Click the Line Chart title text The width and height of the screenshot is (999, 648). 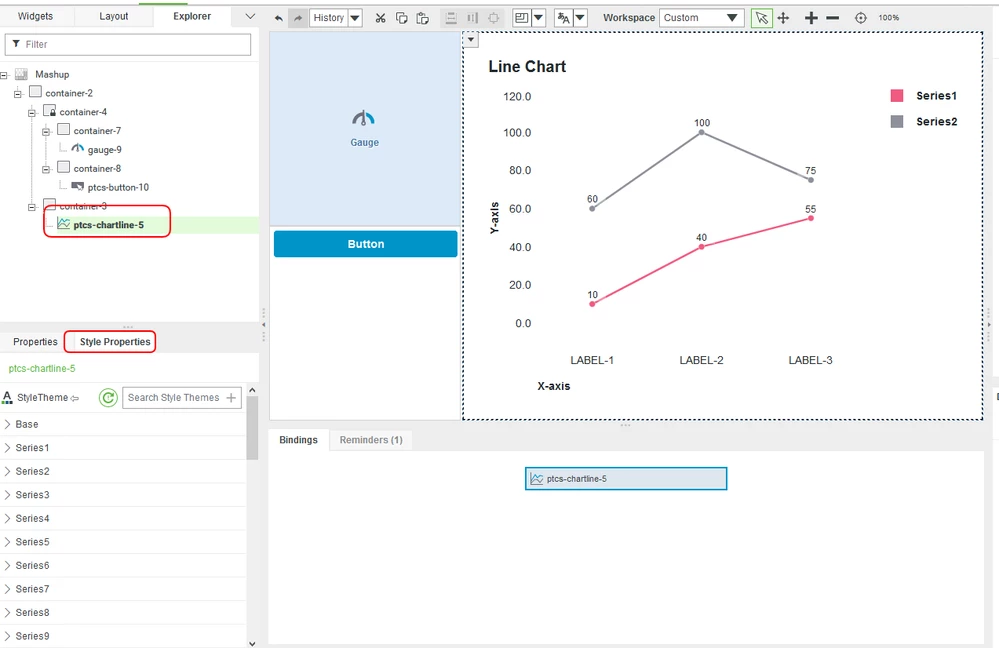tap(527, 66)
